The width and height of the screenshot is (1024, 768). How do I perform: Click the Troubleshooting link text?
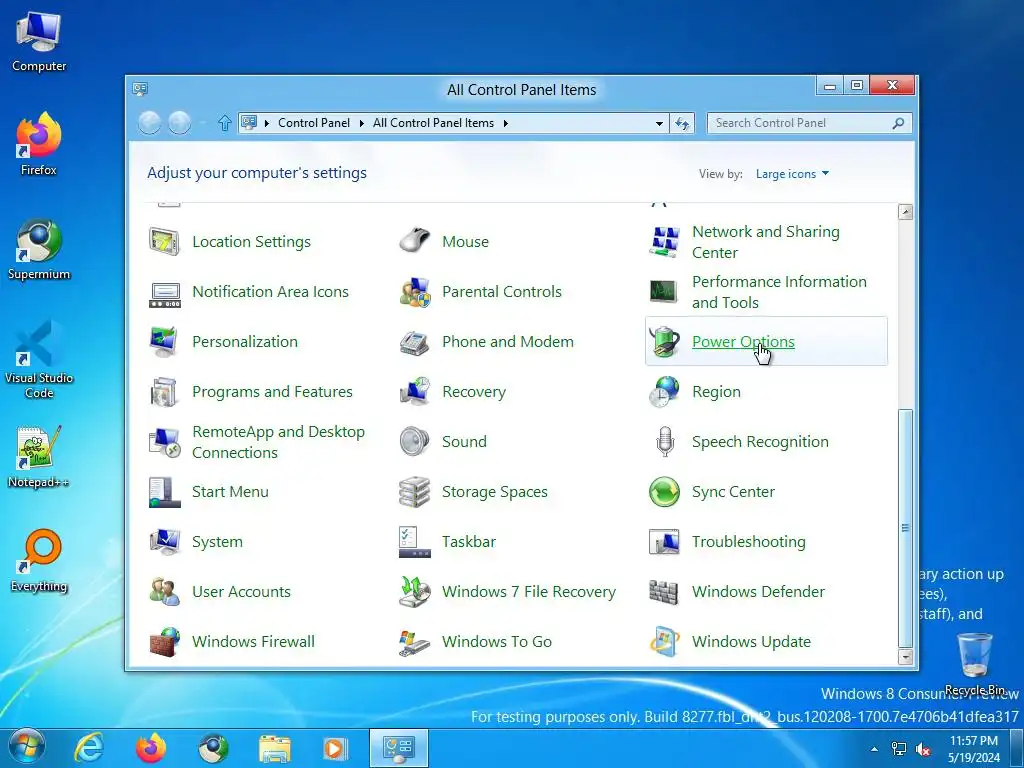748,542
